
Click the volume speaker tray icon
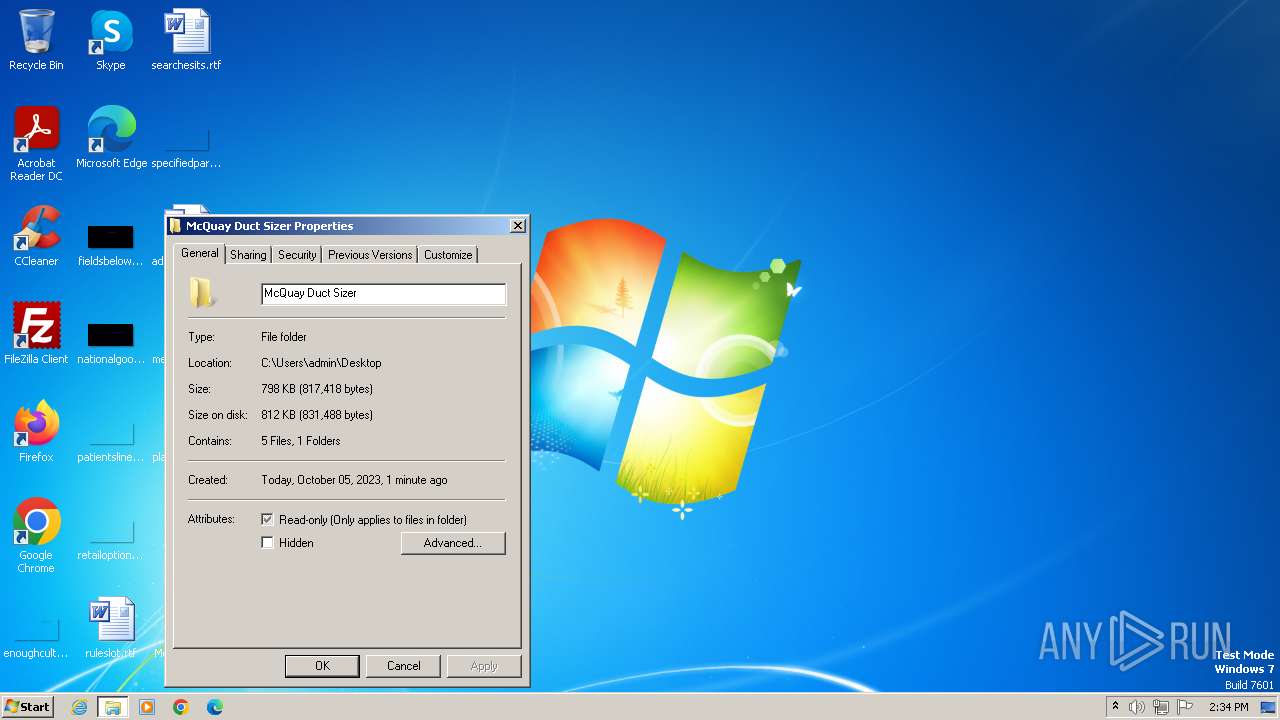[1137, 707]
